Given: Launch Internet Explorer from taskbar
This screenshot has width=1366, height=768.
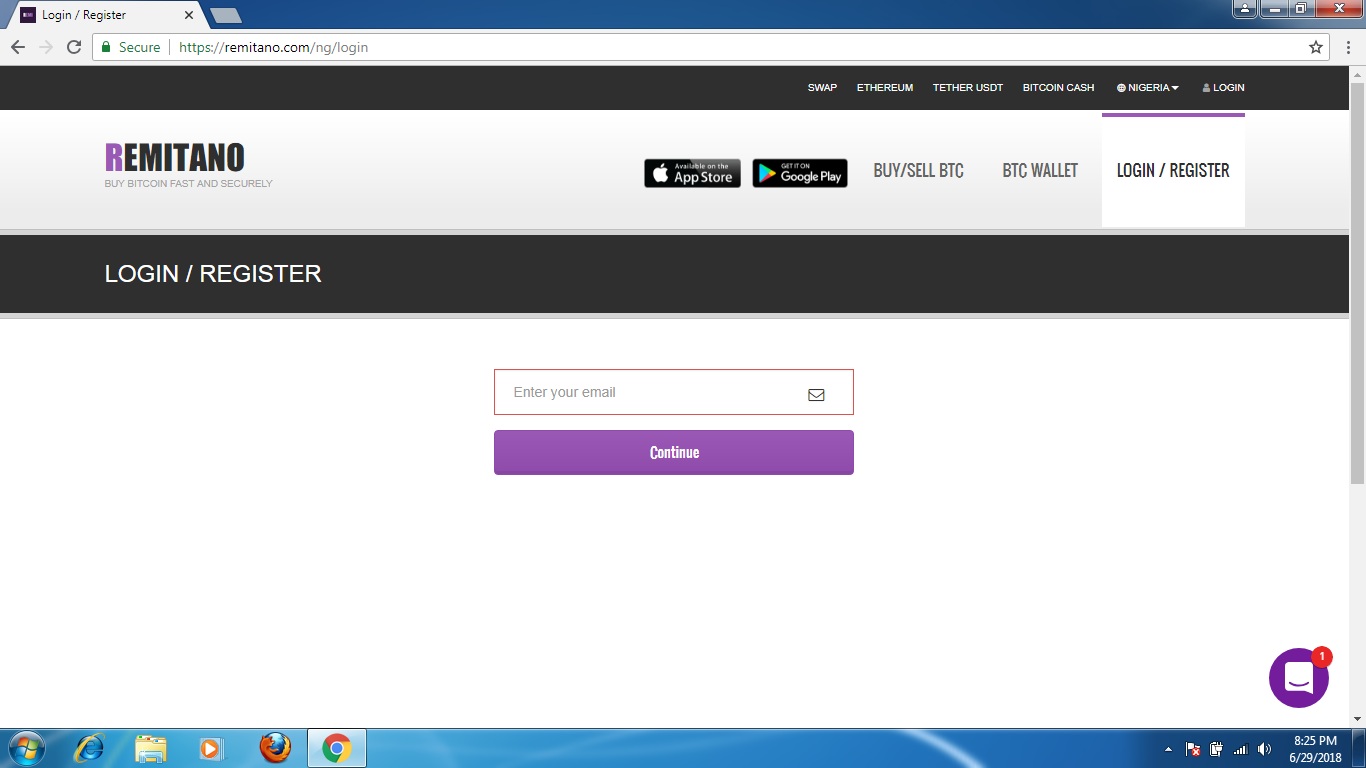Looking at the screenshot, I should click(90, 748).
